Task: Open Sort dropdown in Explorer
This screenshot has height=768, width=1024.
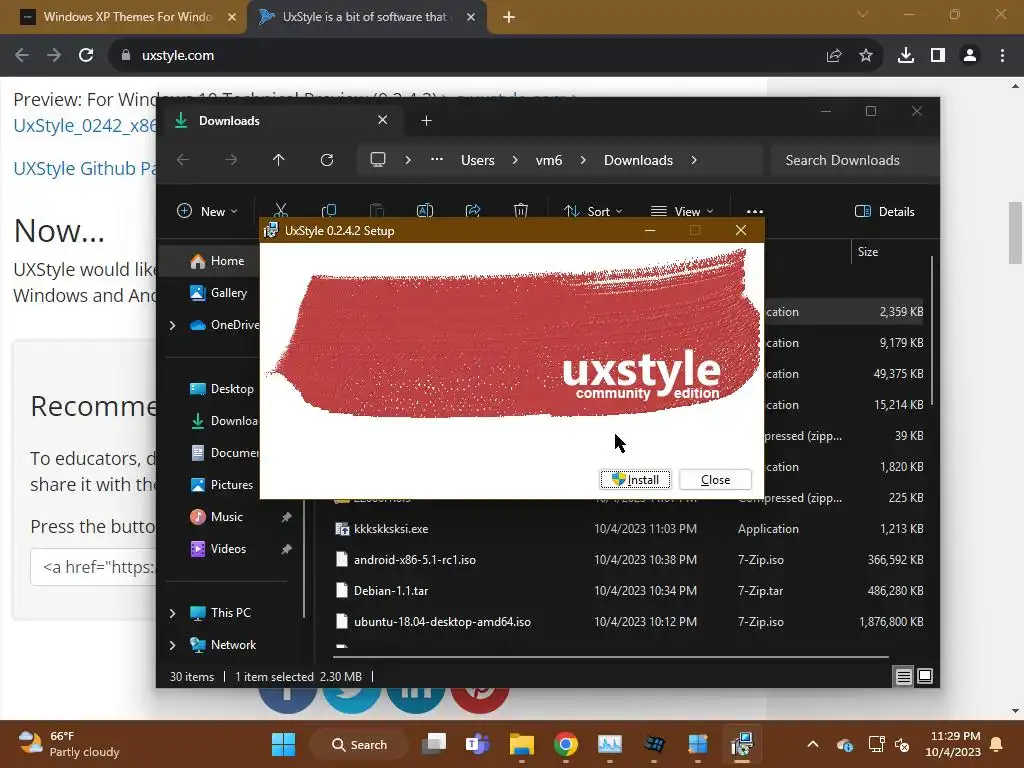Action: 593,211
